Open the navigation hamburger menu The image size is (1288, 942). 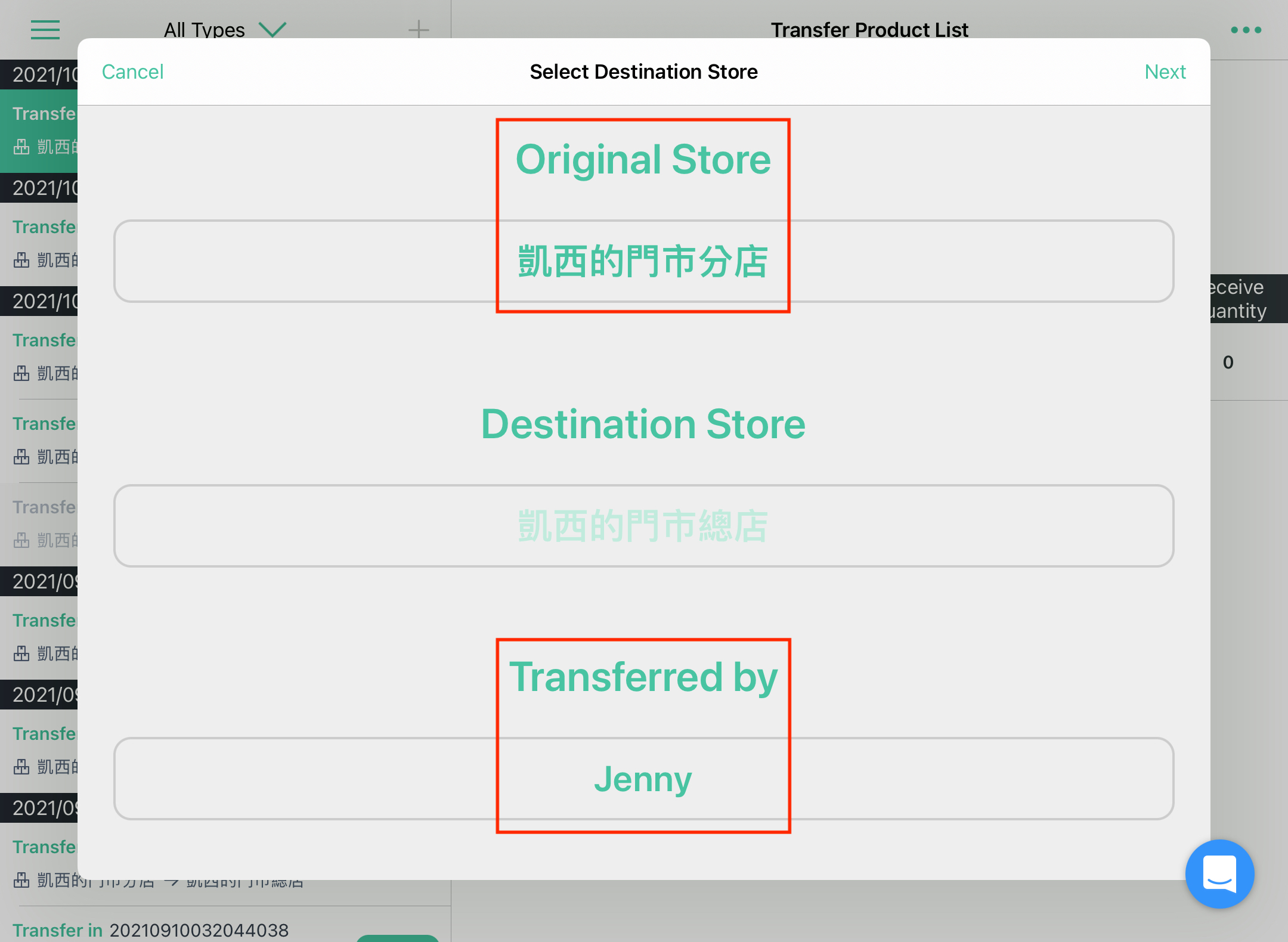coord(45,30)
